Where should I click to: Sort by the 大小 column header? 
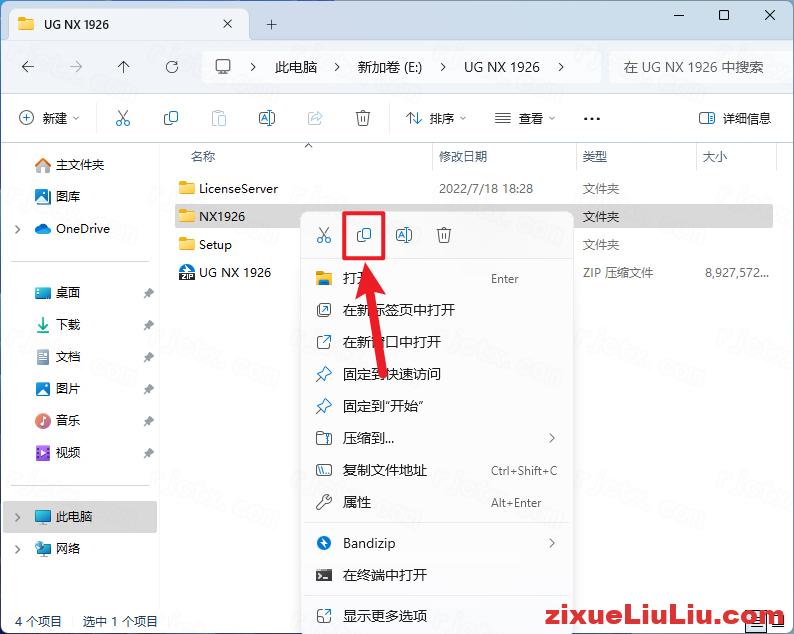pyautogui.click(x=714, y=156)
